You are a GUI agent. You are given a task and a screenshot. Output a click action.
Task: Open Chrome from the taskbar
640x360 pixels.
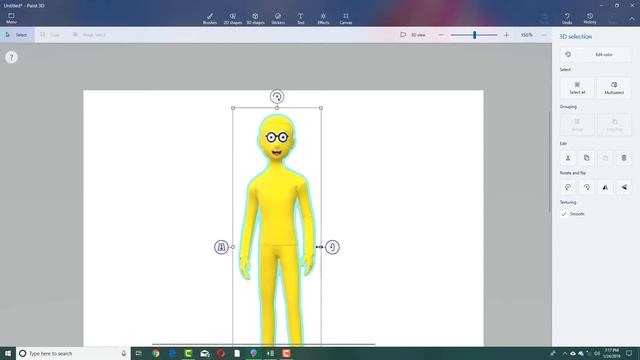click(156, 353)
